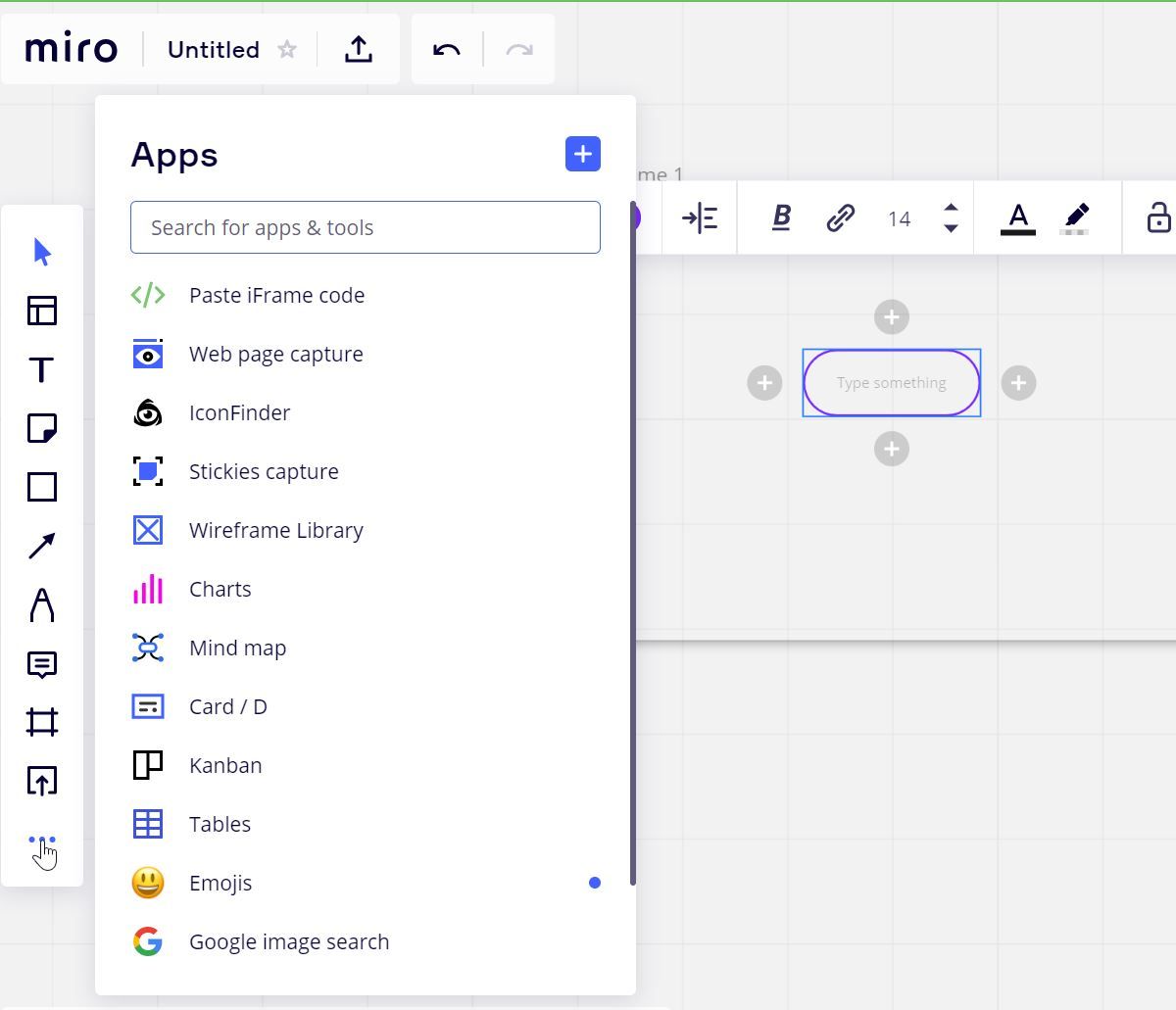Open the highlight color marker

[1075, 218]
